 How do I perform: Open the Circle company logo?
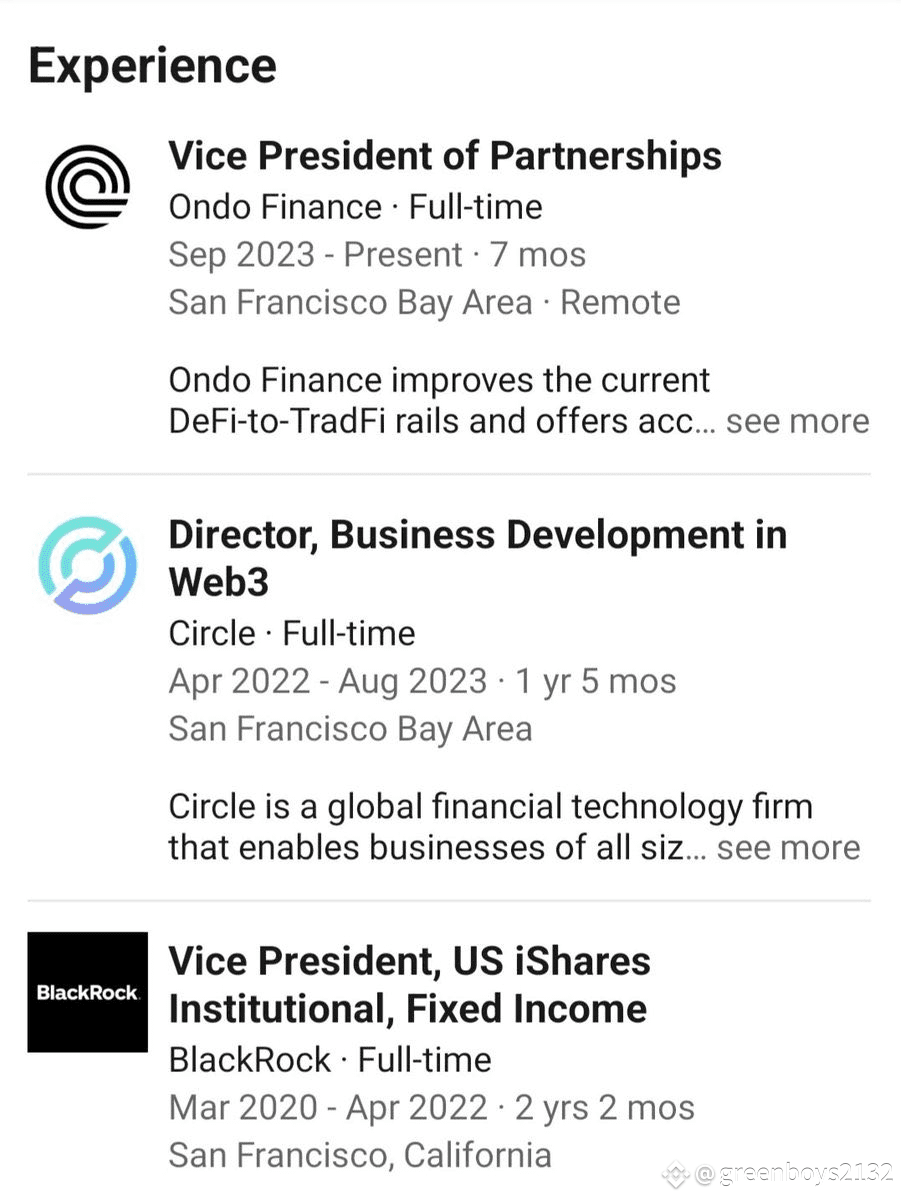coord(87,565)
